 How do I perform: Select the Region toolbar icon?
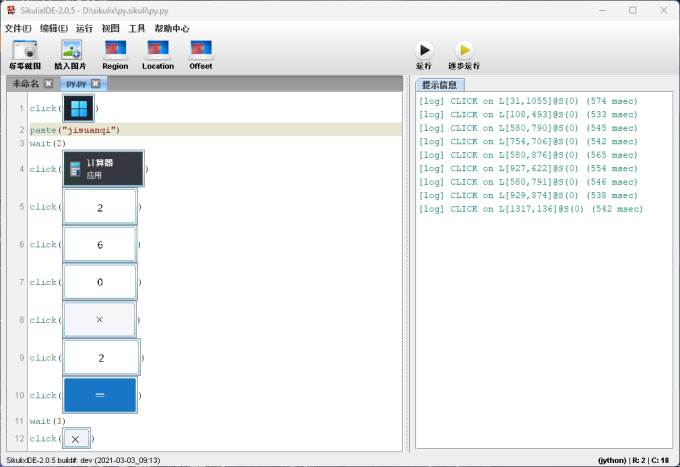[115, 49]
